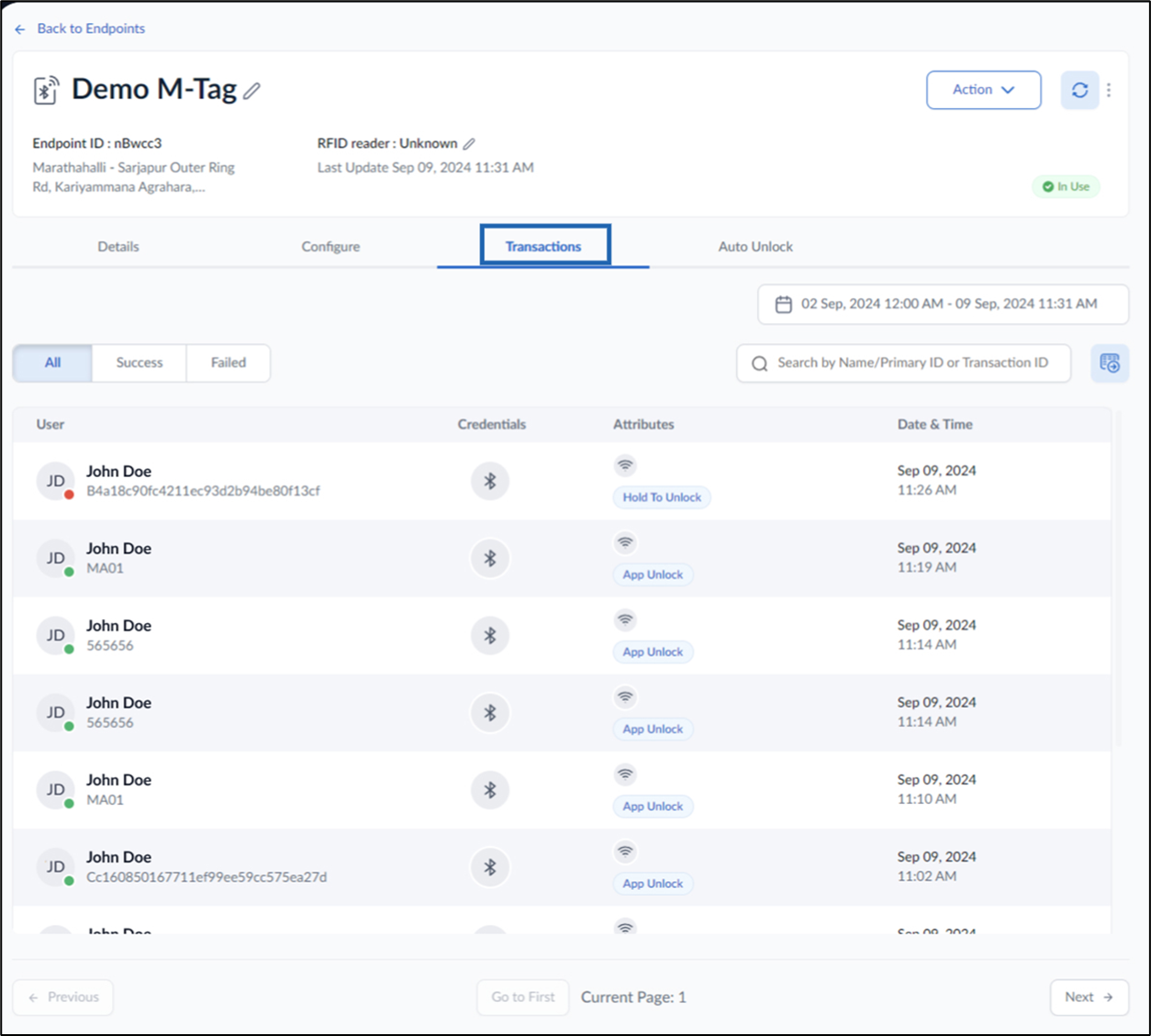The image size is (1151, 1036).
Task: Click JD avatar in the Cc160850167711 row
Action: [56, 866]
